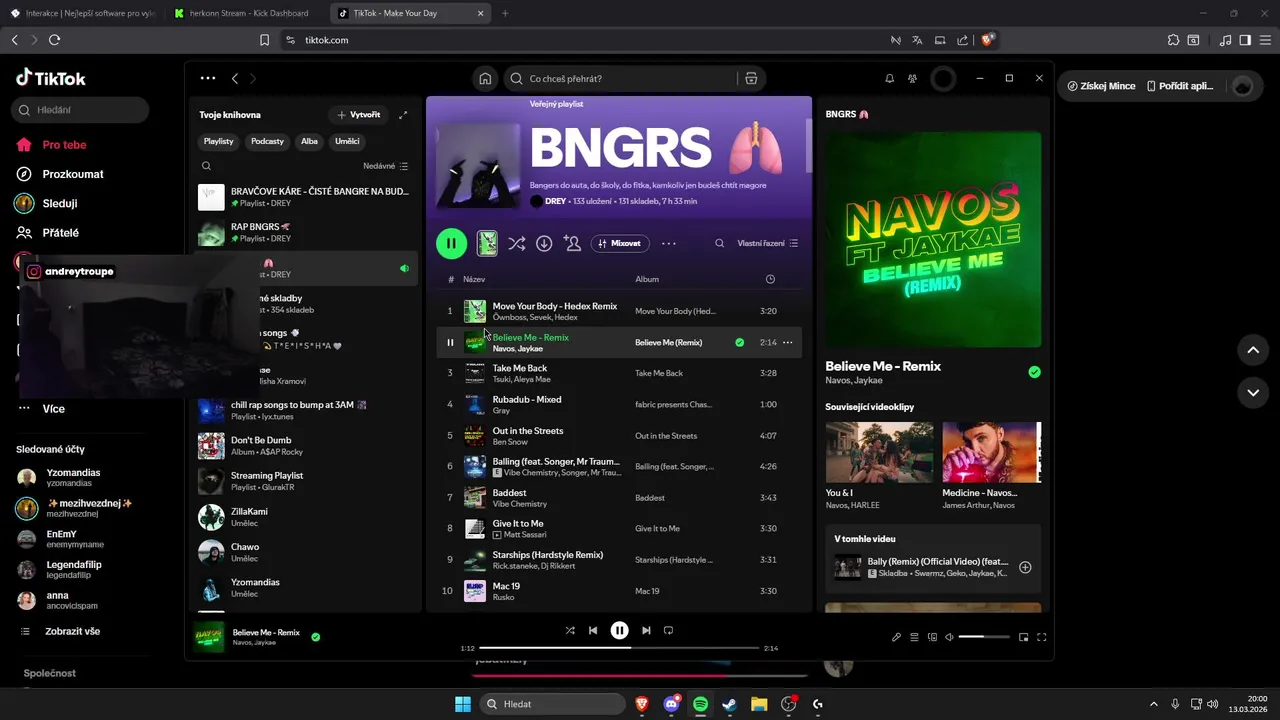Adjust the Spotify volume slider
The width and height of the screenshot is (1280, 720).
pyautogui.click(x=984, y=637)
